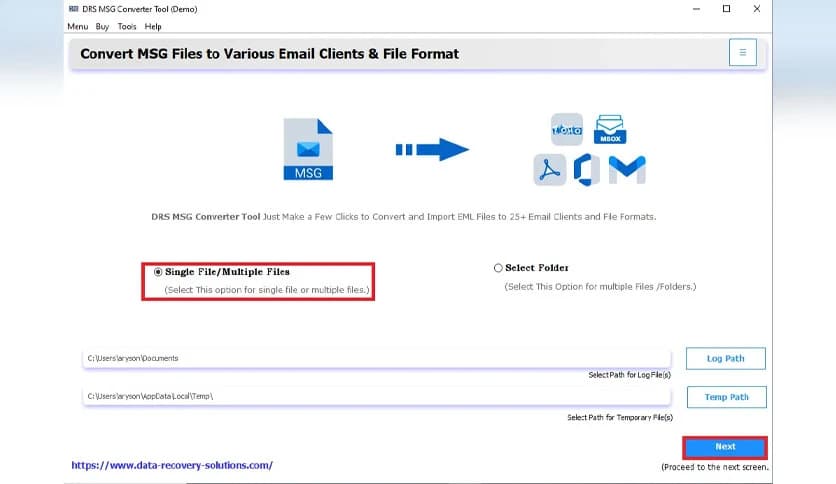
Task: Select Single File/Multiple Files radio option
Action: coord(158,272)
